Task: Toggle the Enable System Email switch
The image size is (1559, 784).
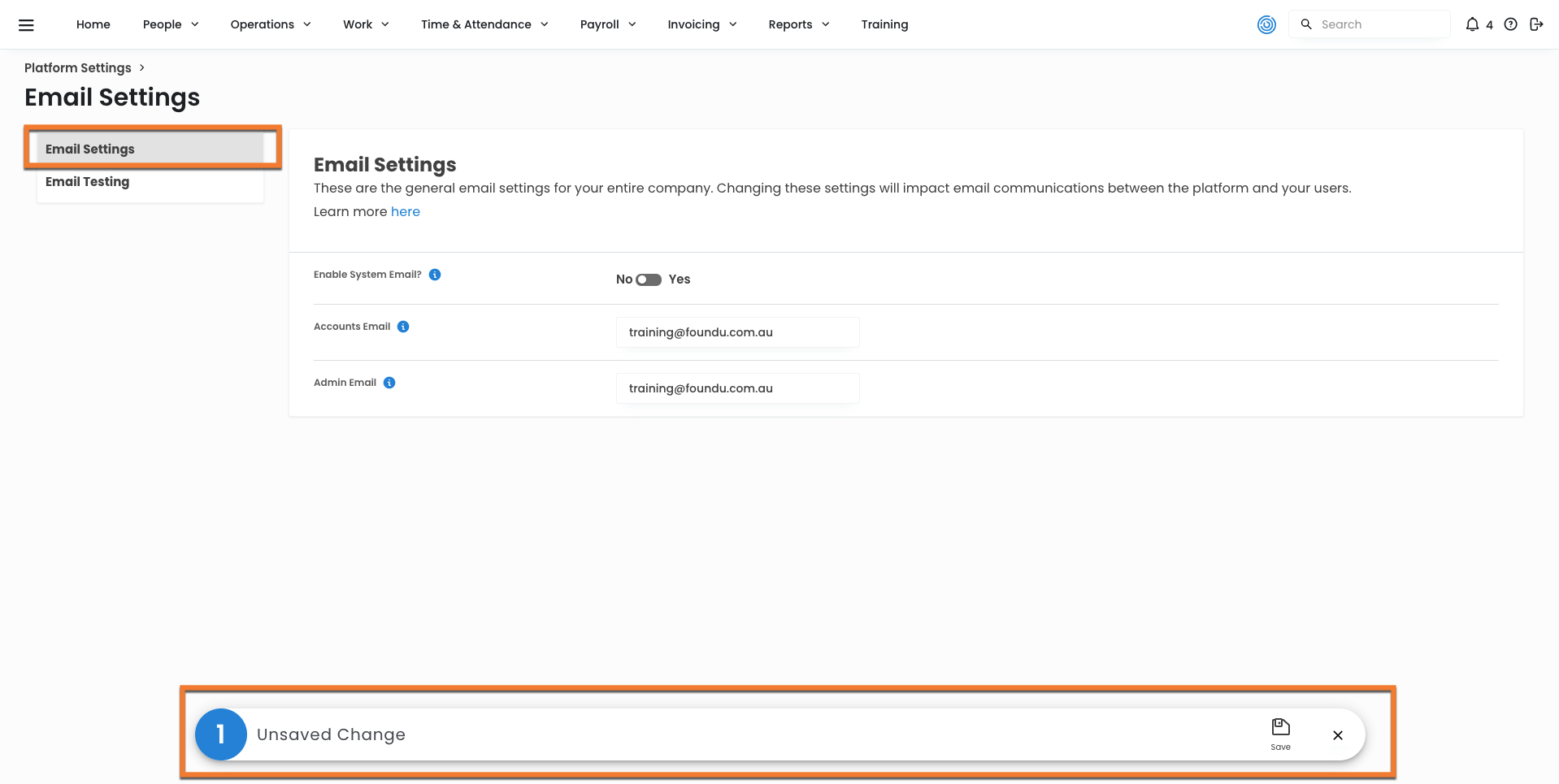Action: pos(649,279)
